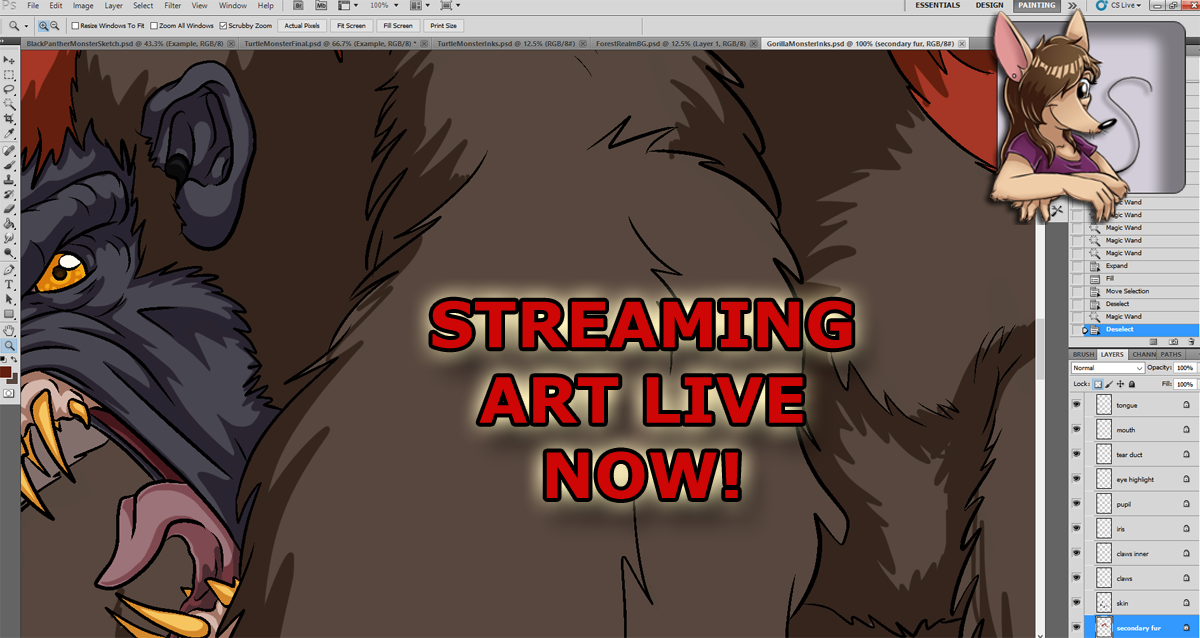The width and height of the screenshot is (1200, 638).
Task: Toggle lock transparent pixels
Action: [x=1098, y=384]
